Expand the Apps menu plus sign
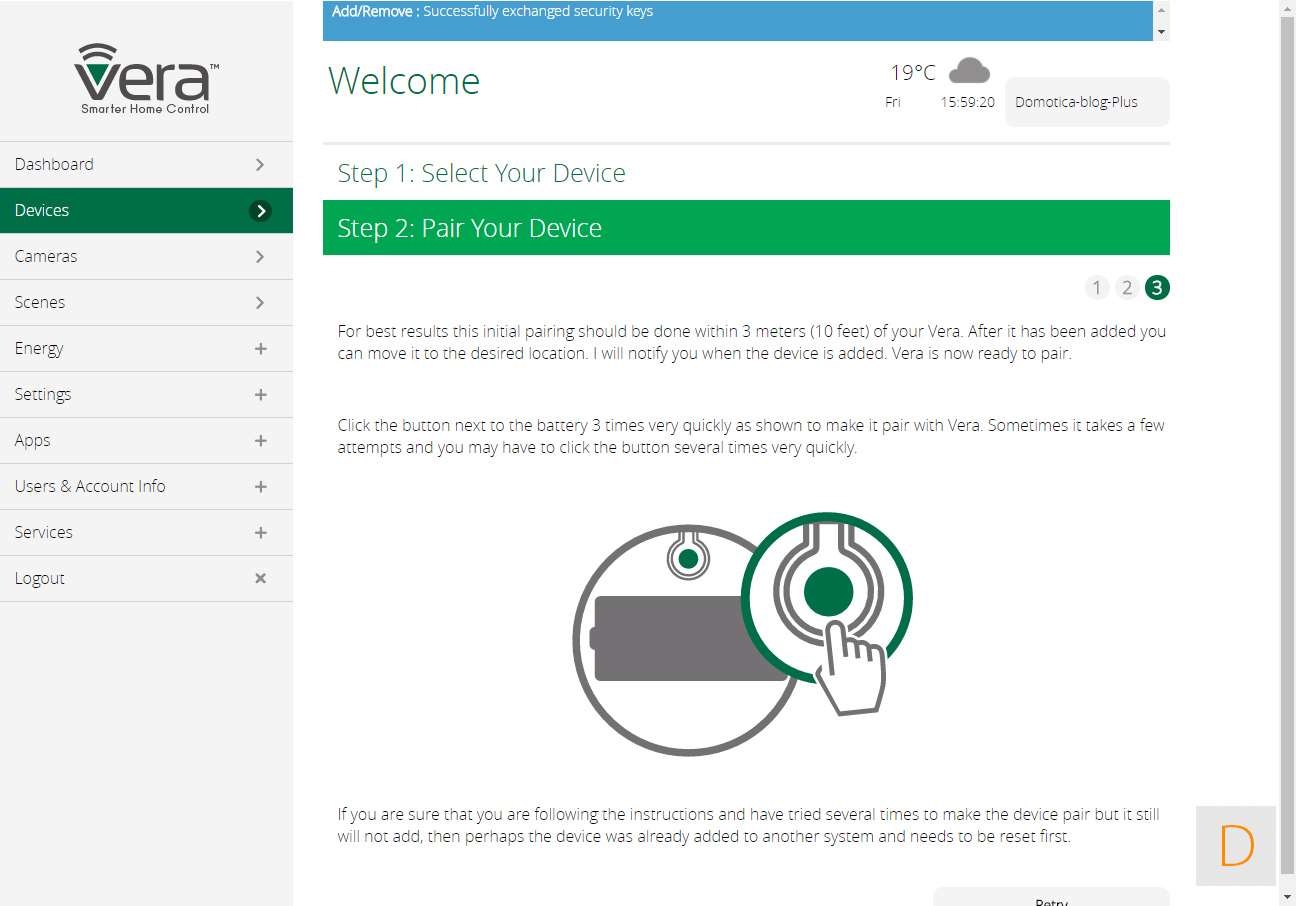 point(260,440)
